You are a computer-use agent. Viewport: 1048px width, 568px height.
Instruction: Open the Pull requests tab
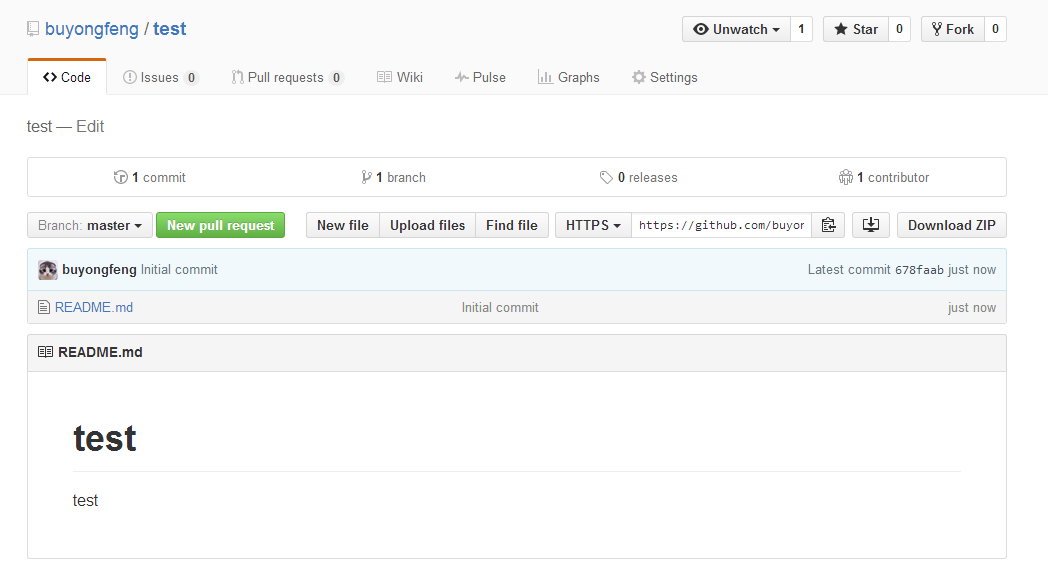click(x=287, y=77)
